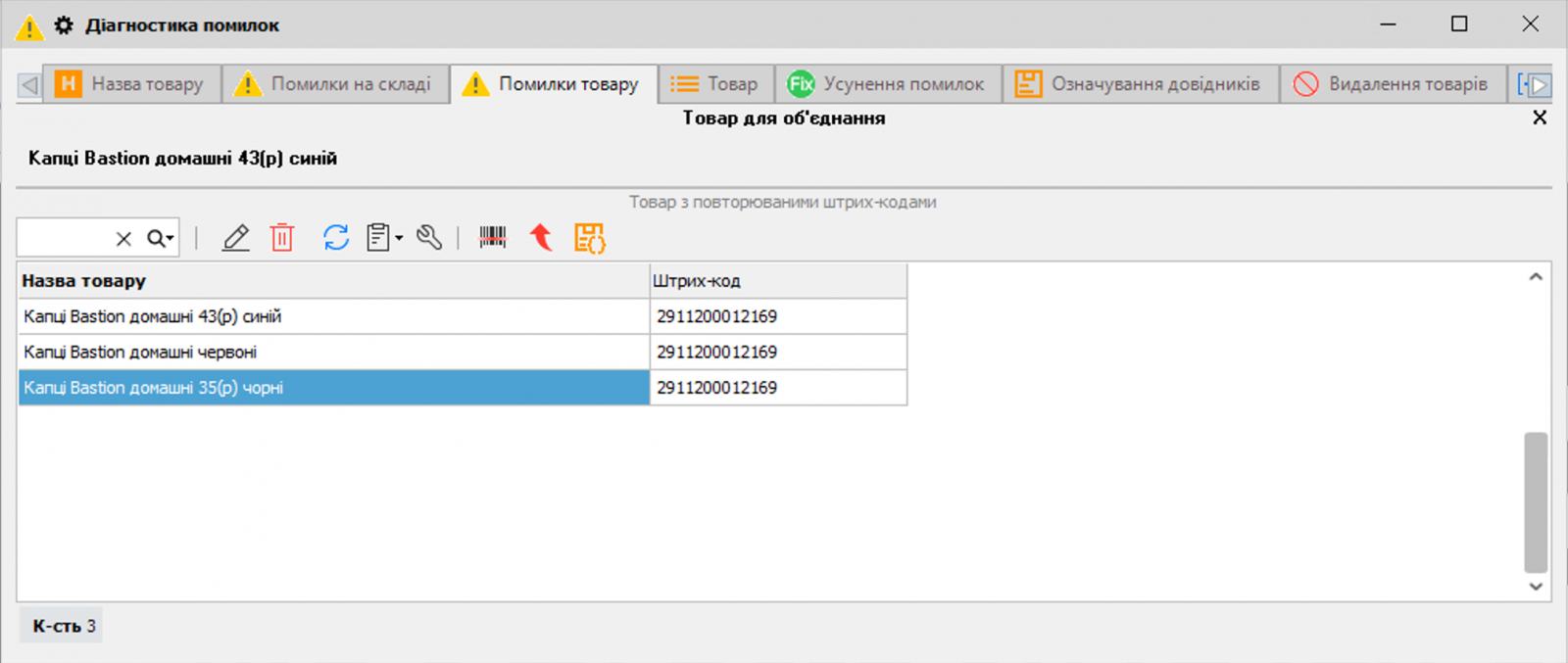Screen dimensions: 1568x663
Task: Open the Усунення помилок tab
Action: 888,84
